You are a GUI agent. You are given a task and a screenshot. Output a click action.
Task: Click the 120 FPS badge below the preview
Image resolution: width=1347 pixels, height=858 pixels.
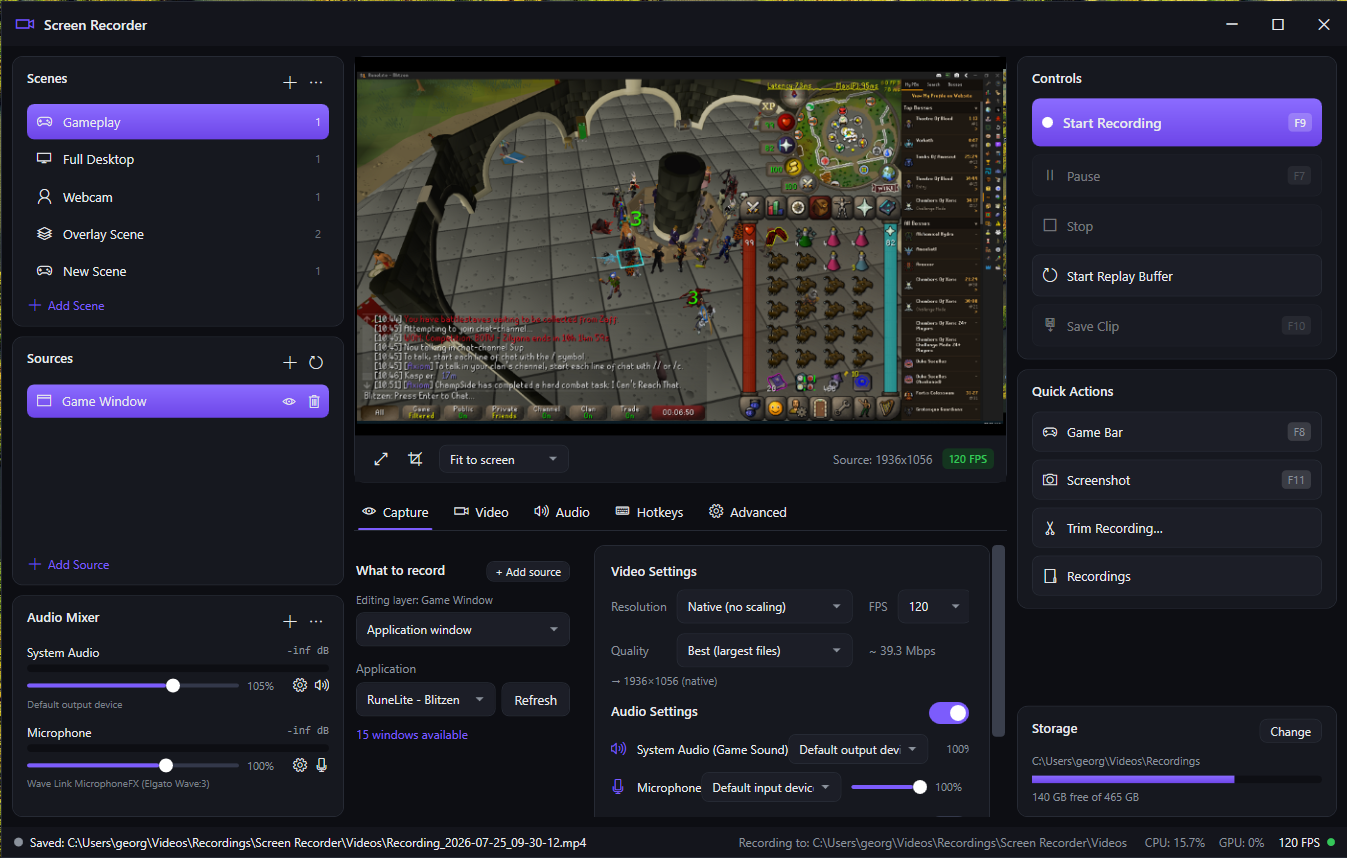tap(967, 459)
